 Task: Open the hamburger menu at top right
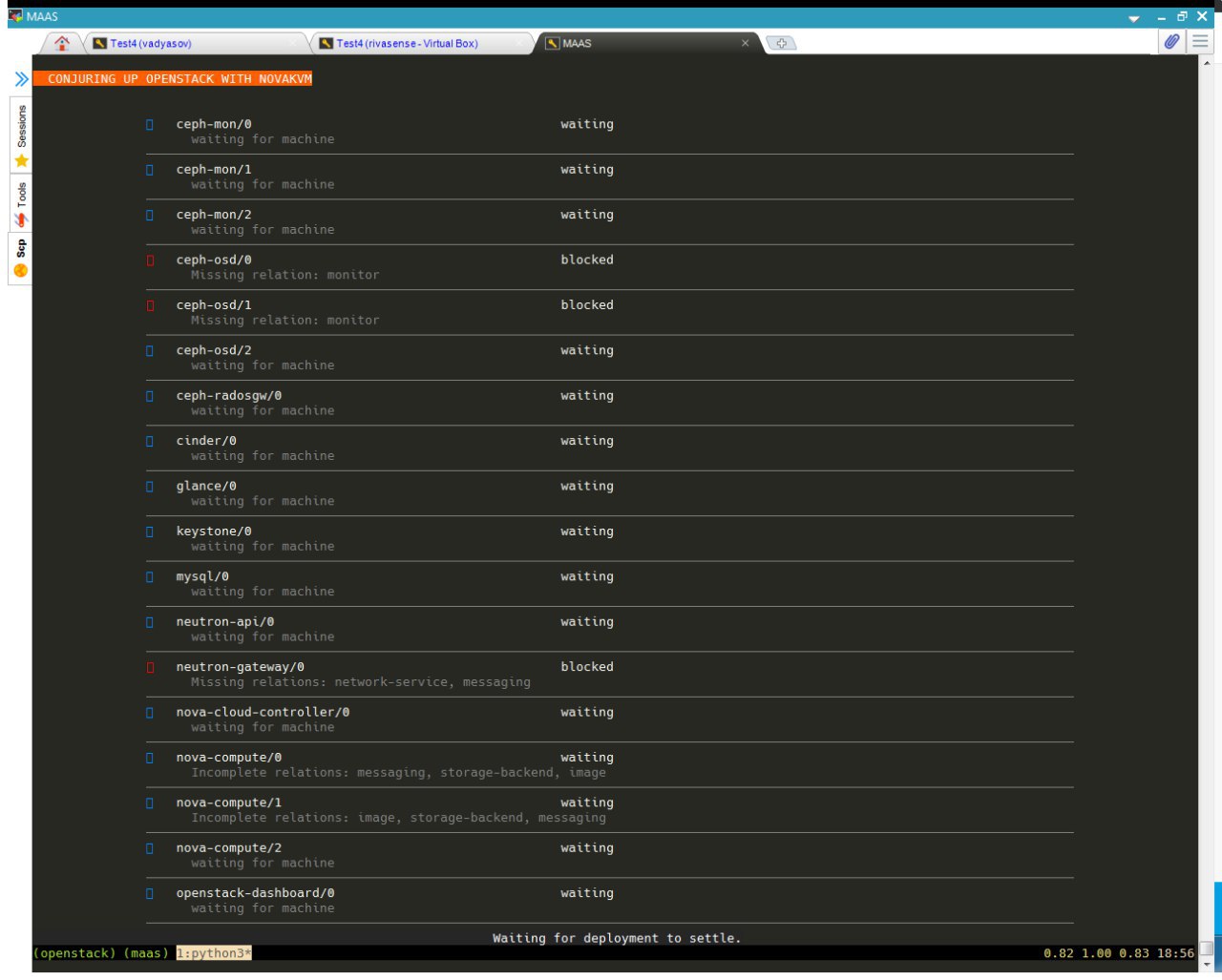point(1200,41)
